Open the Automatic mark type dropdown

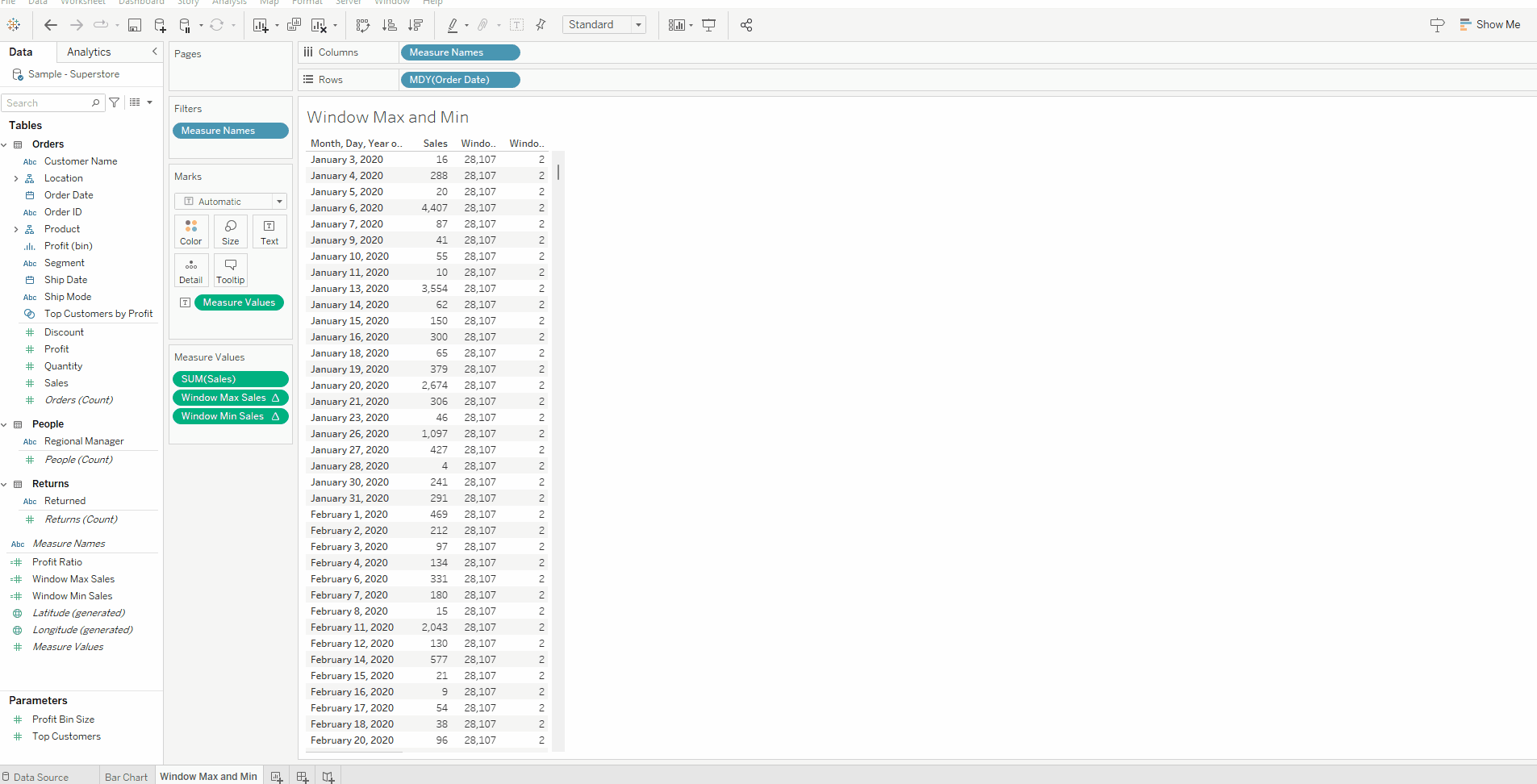pos(278,201)
